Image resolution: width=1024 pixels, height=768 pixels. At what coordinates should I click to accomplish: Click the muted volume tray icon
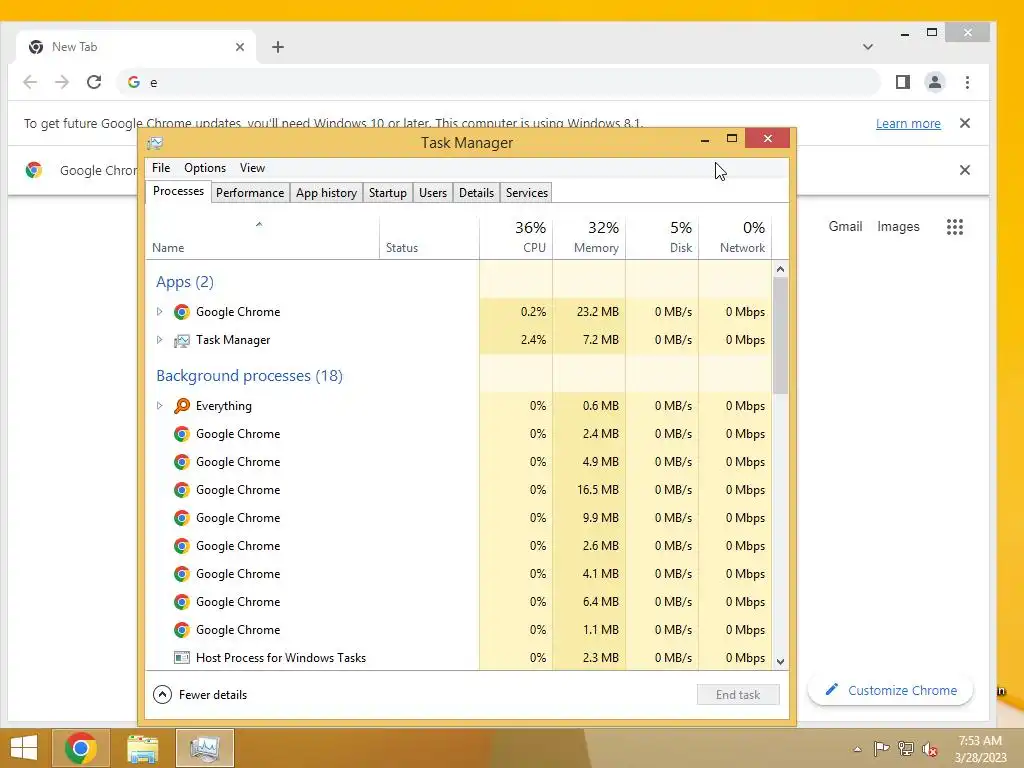click(930, 749)
